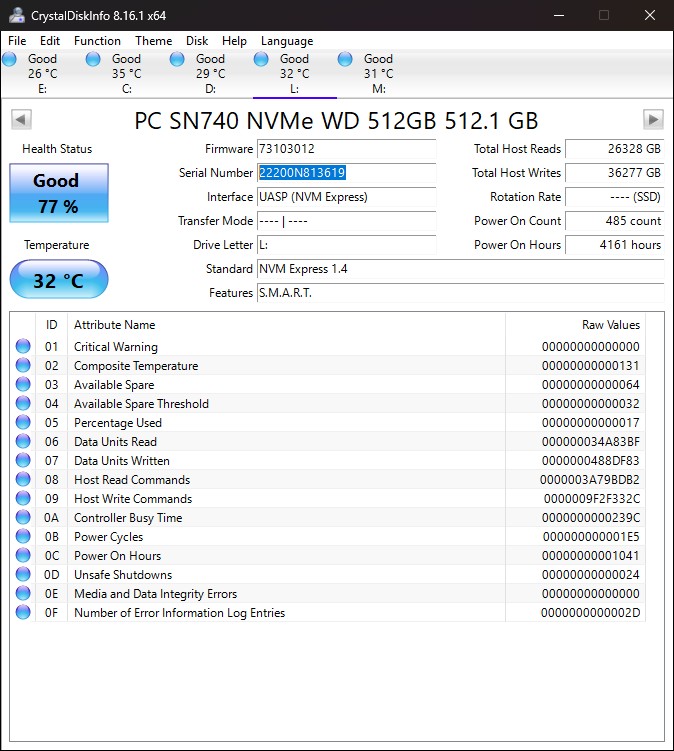This screenshot has height=751, width=674.
Task: Click status orb of Available Spare Threshold row
Action: click(x=23, y=403)
